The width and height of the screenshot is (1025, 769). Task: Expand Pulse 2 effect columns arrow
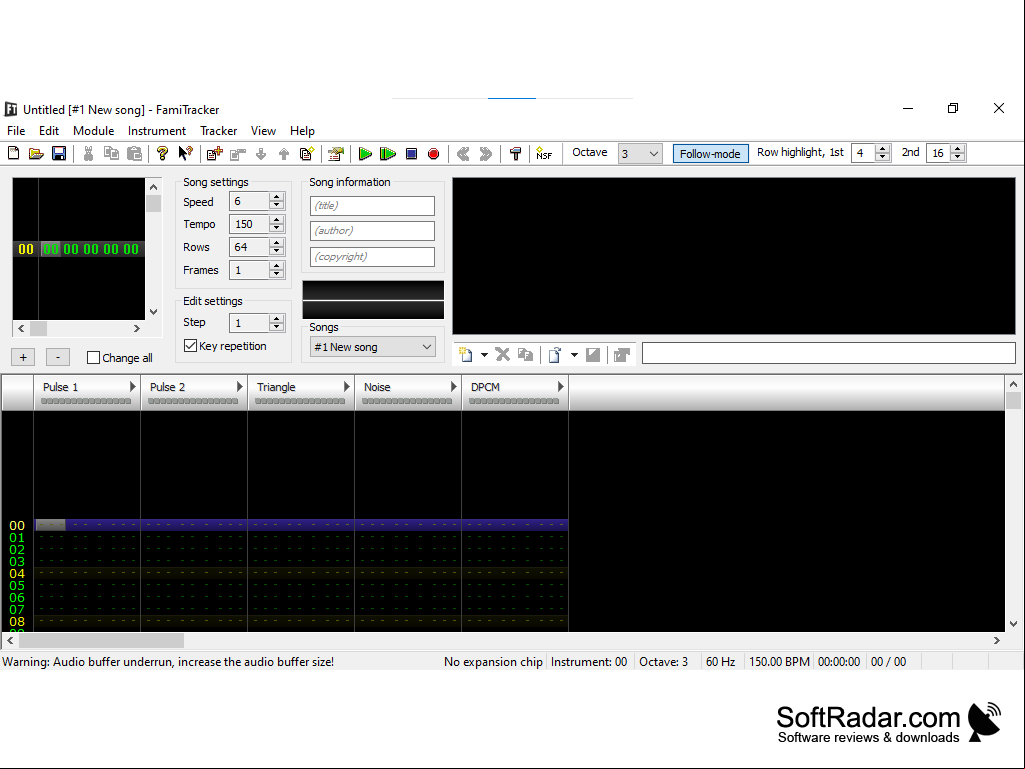[x=240, y=386]
